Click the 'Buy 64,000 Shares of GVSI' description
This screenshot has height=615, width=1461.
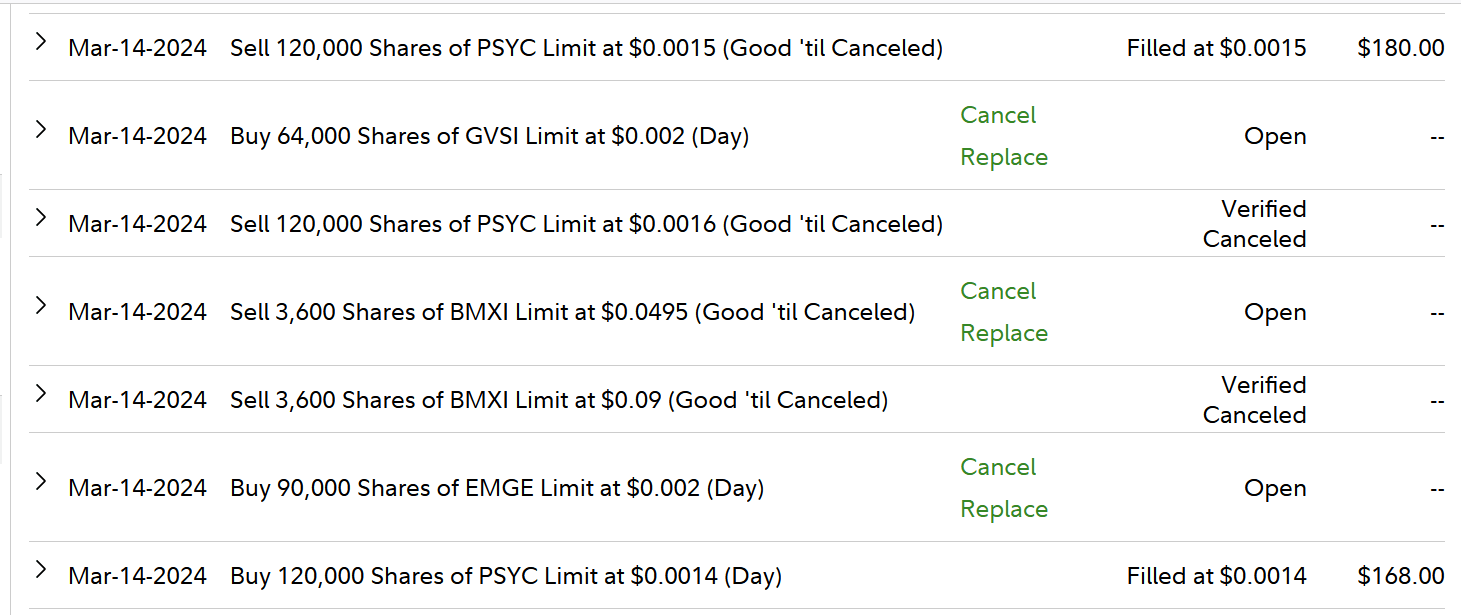pyautogui.click(x=489, y=136)
